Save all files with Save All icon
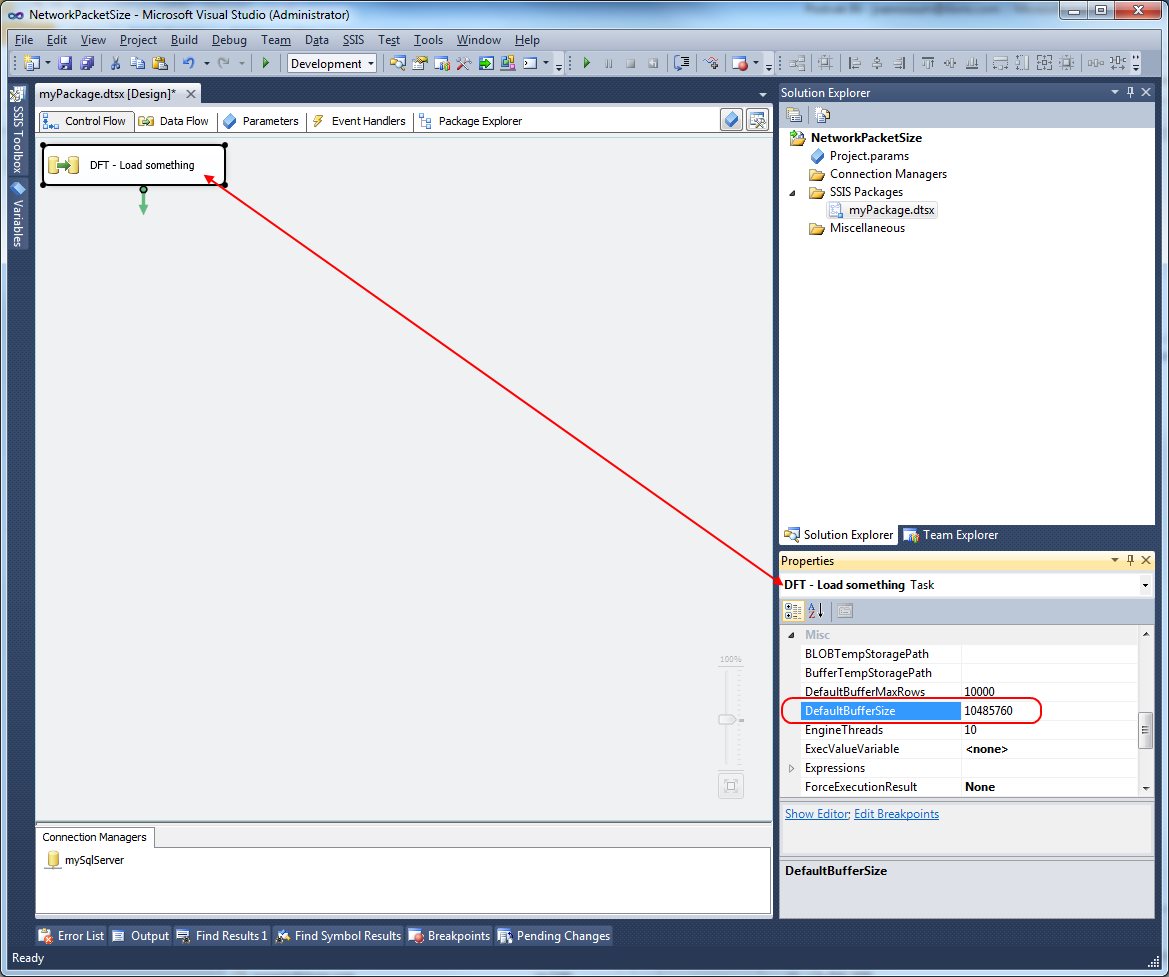 coord(86,62)
